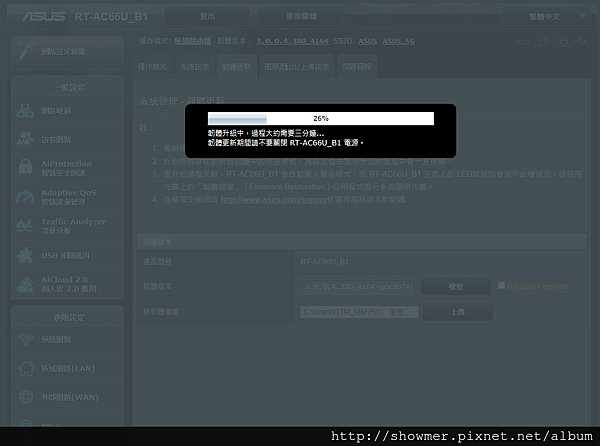The image size is (600, 446).
Task: Click the 26% upgrade progress bar
Action: (x=321, y=119)
